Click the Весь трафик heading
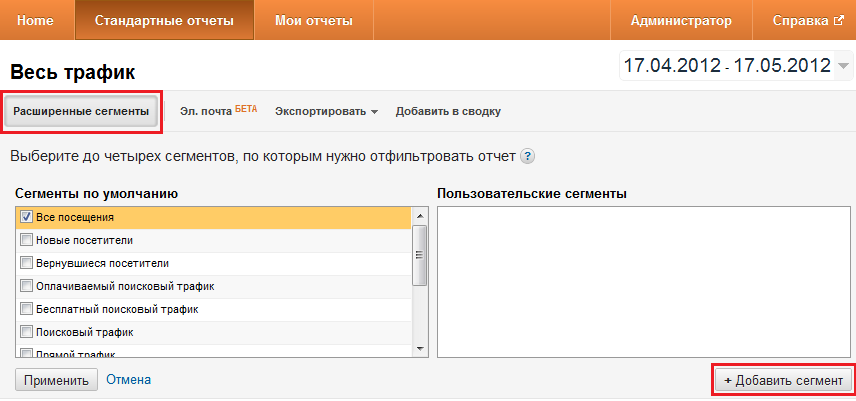 click(73, 72)
